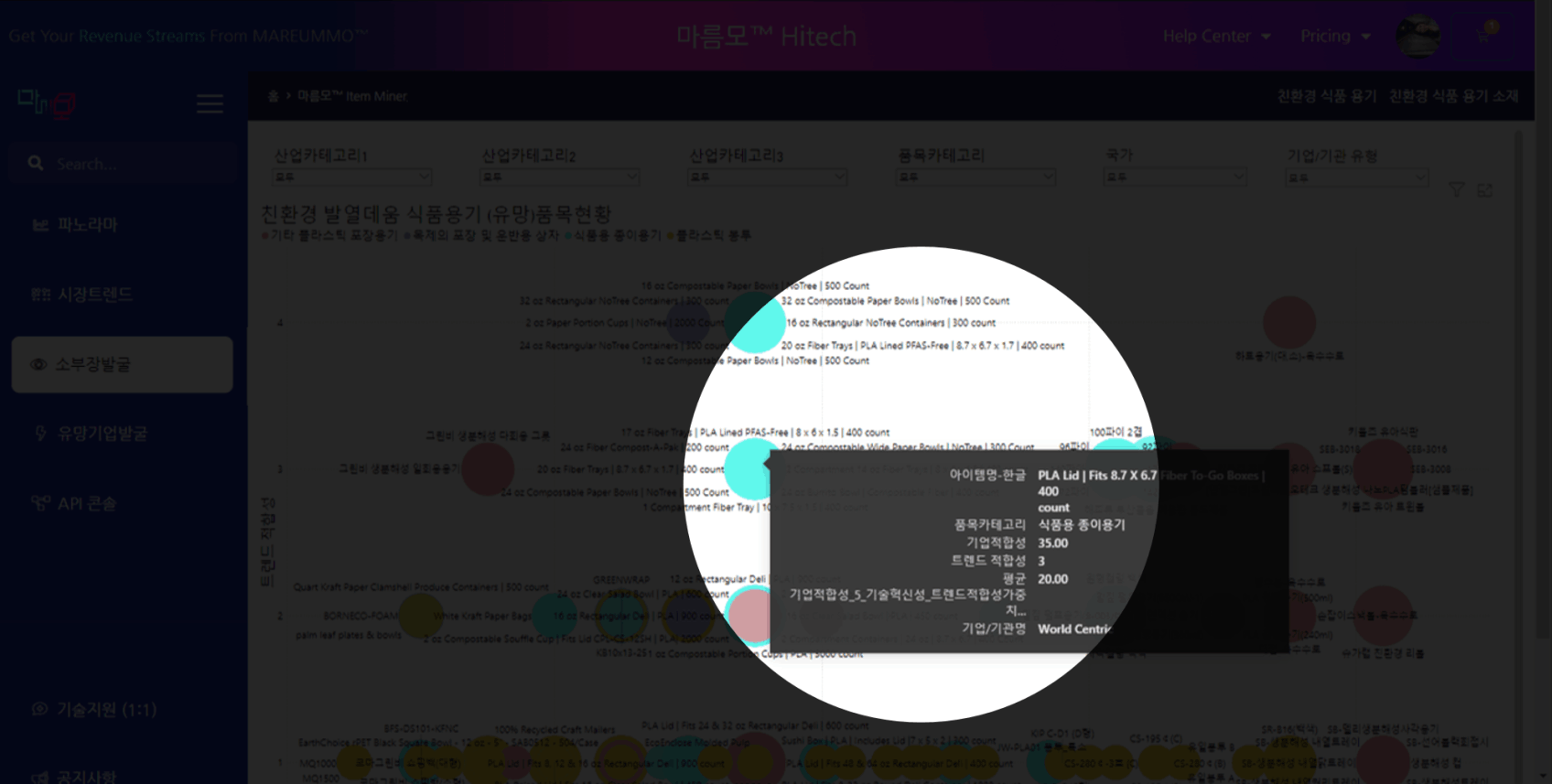Toggle the hamburger sidebar menu
This screenshot has height=784, width=1552.
(x=210, y=103)
